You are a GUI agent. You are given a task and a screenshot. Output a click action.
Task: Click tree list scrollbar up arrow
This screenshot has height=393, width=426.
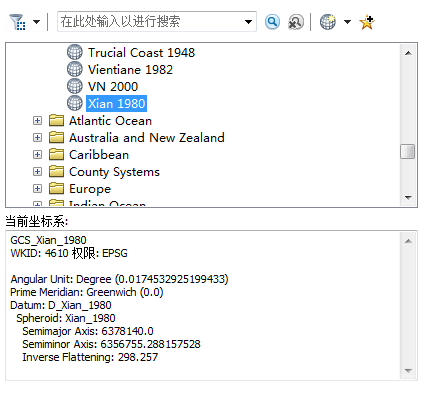click(x=408, y=53)
